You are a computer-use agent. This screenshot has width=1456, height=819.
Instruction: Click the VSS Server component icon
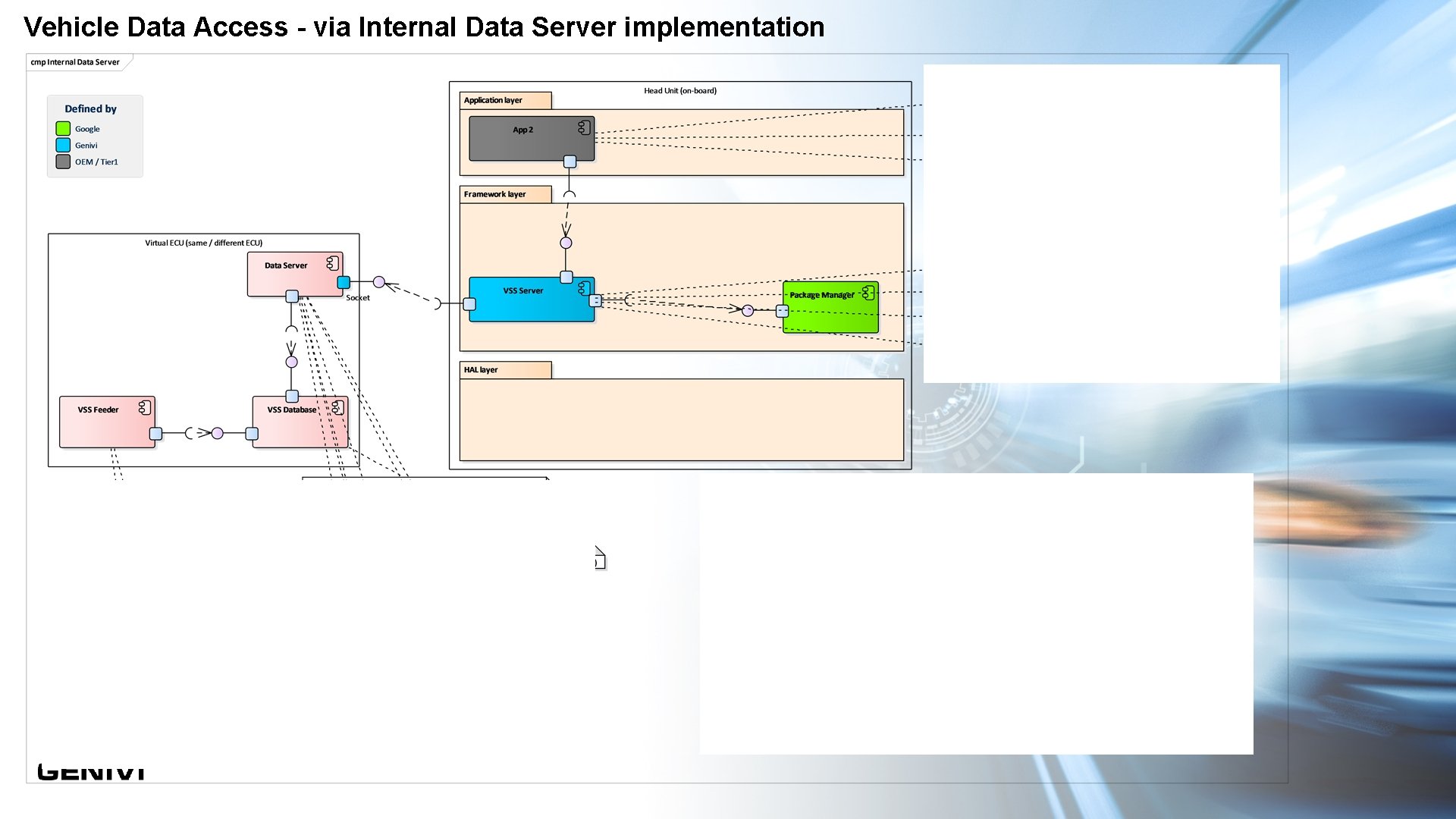(584, 288)
